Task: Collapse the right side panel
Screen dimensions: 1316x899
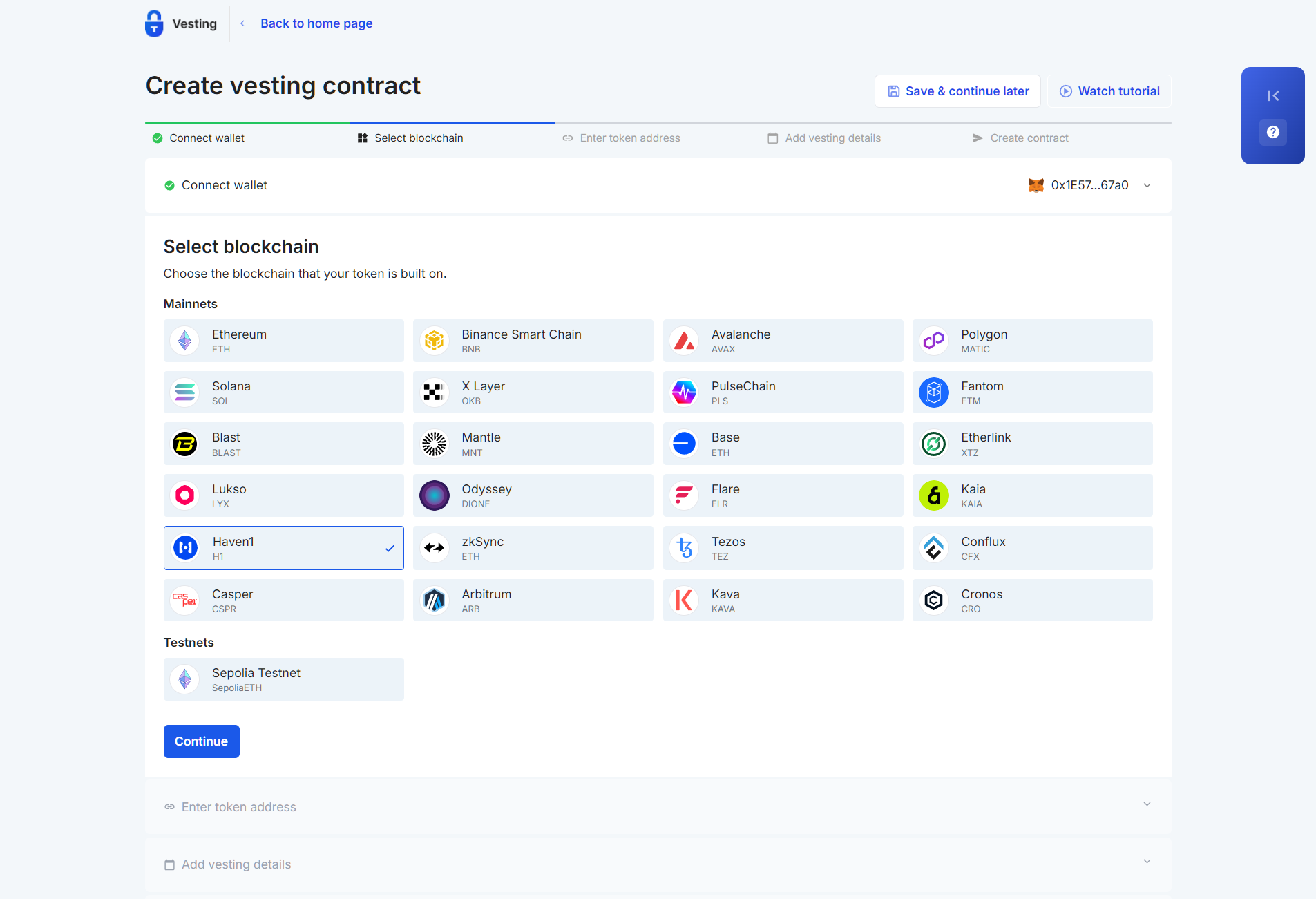Action: tap(1273, 95)
